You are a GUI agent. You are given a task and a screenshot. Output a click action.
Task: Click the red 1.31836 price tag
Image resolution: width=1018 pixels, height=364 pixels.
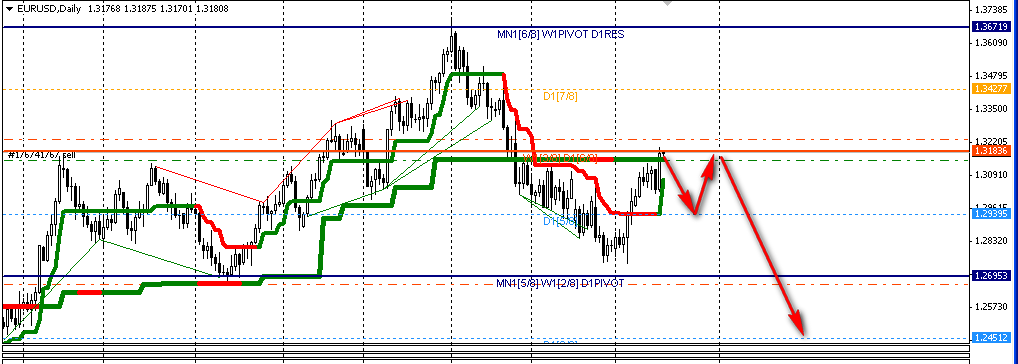[989, 151]
